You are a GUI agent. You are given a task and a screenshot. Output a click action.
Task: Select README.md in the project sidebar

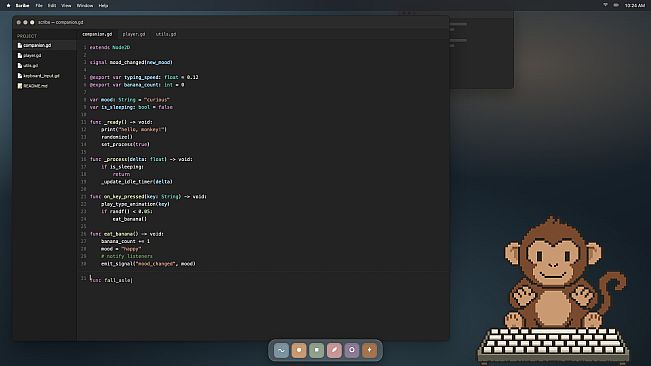coord(45,86)
